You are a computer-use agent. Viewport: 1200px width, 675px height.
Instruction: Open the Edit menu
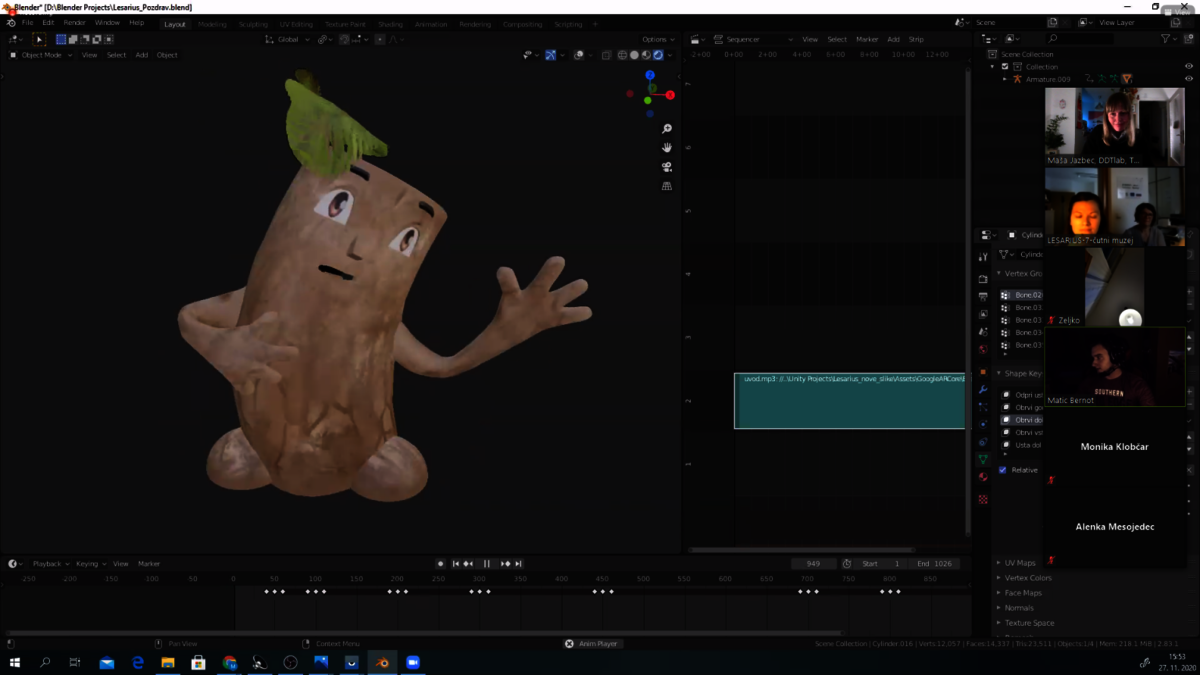point(48,23)
